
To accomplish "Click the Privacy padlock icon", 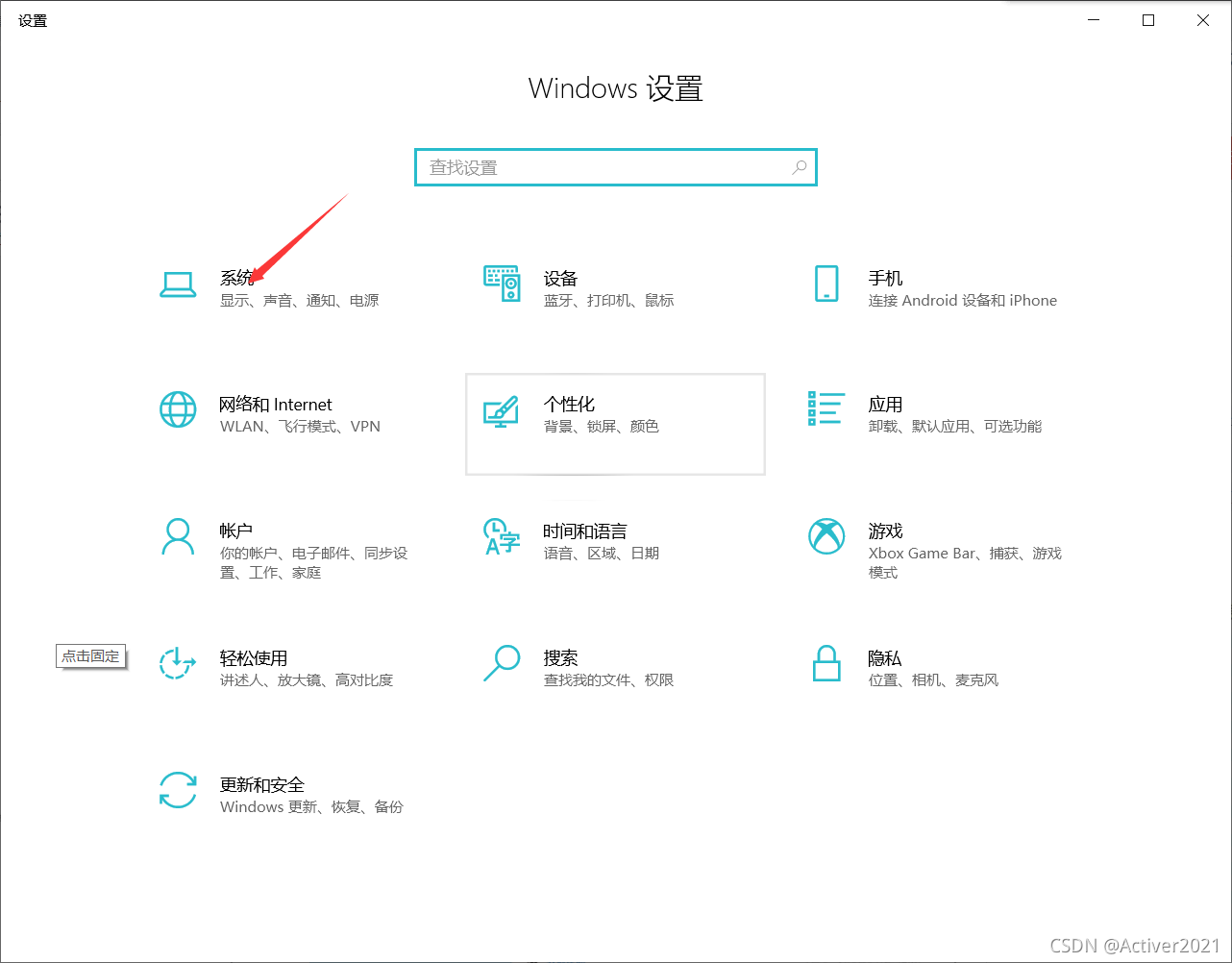I will tap(826, 663).
